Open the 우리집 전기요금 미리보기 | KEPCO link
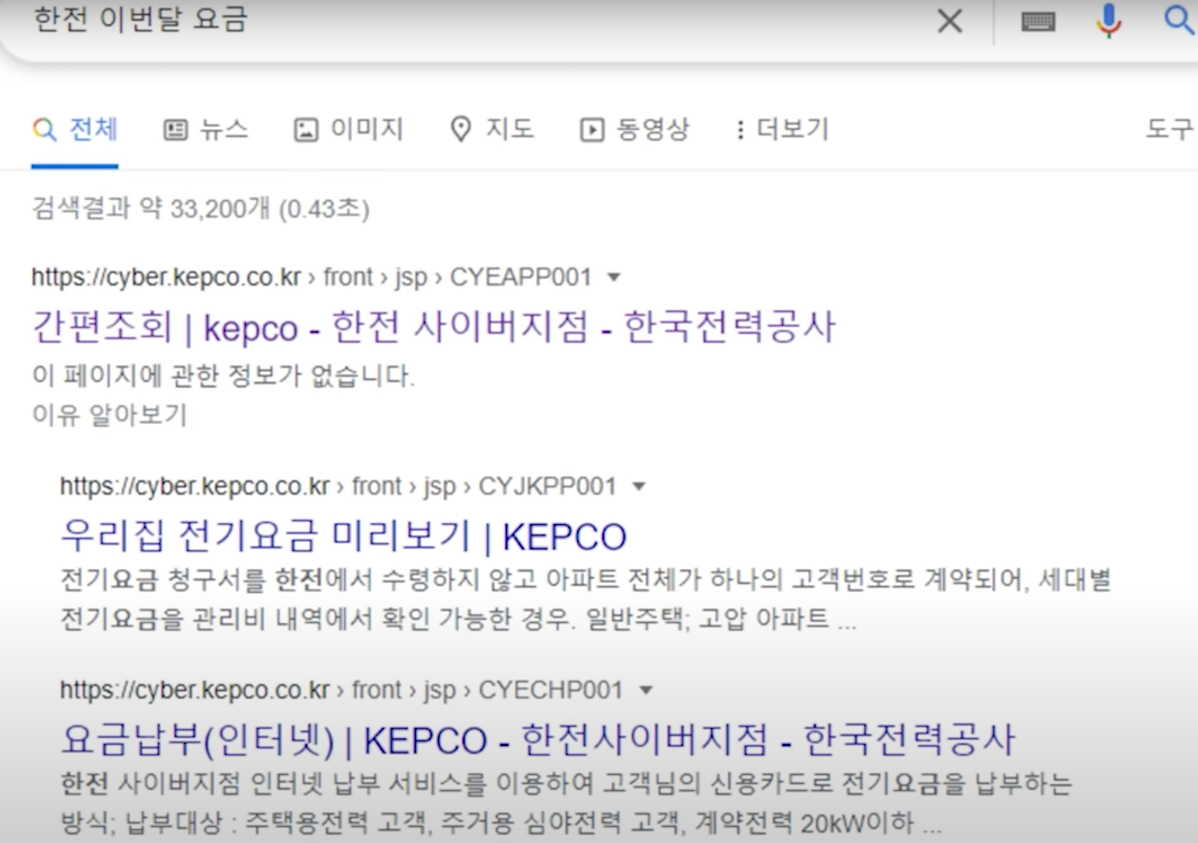Viewport: 1198px width, 843px height. (x=343, y=536)
